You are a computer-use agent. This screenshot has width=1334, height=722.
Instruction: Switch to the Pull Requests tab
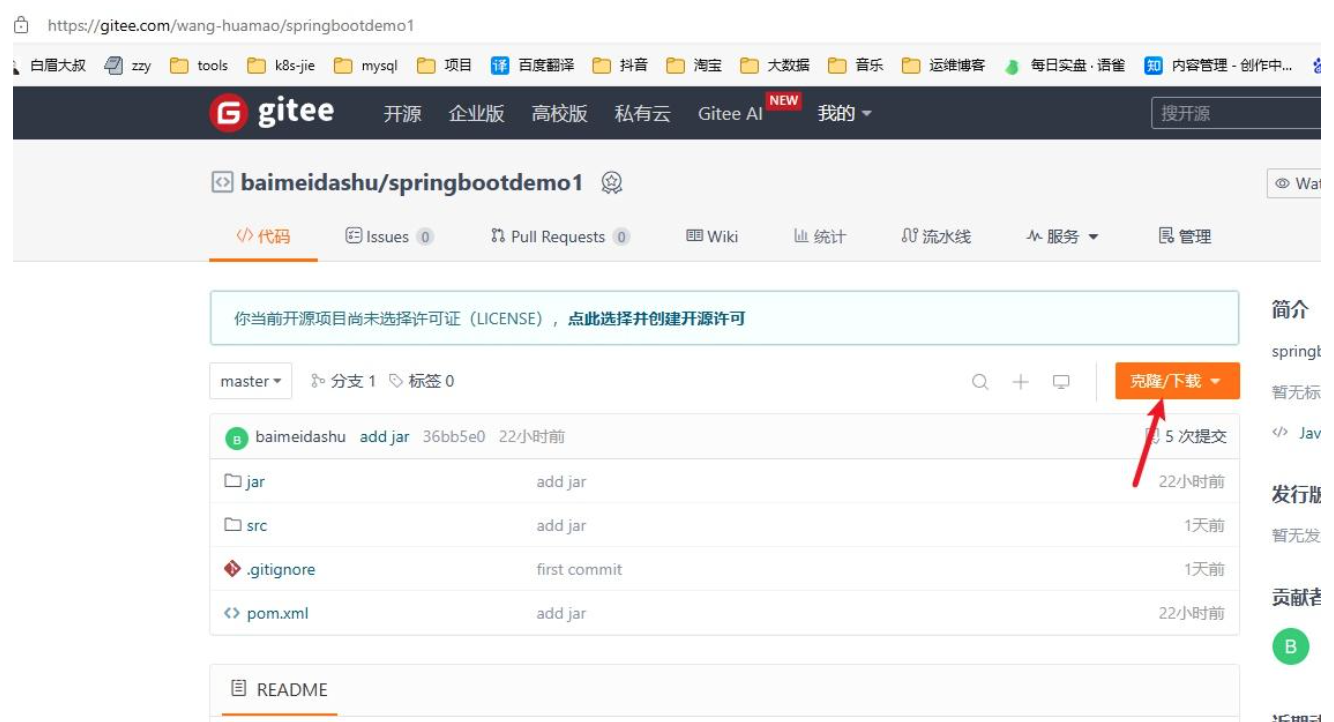coord(560,237)
